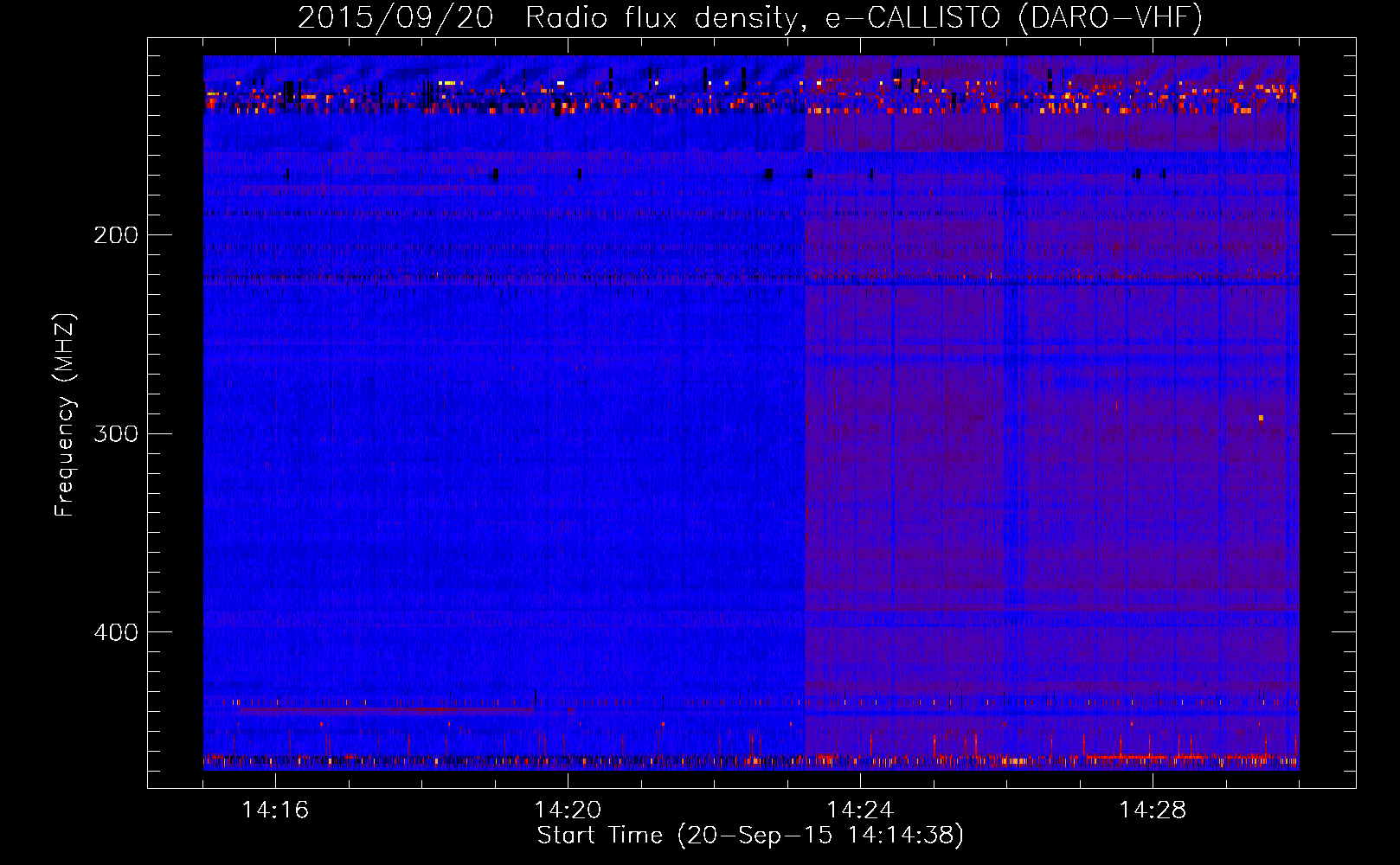Viewport: 1400px width, 865px height.
Task: Click the 400 frequency tick label
Action: (x=116, y=632)
